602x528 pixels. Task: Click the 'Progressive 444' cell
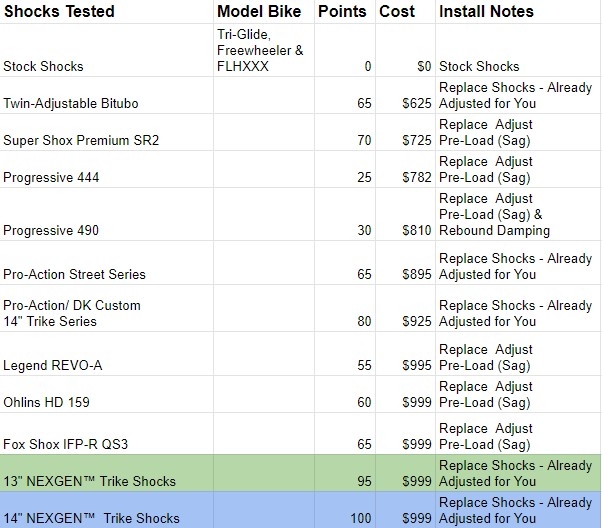107,169
